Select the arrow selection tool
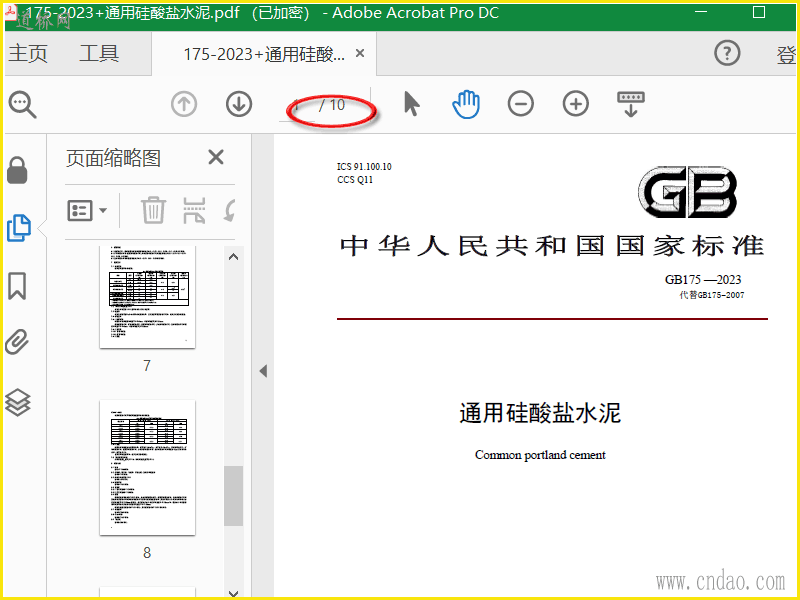The width and height of the screenshot is (800, 600). [411, 104]
